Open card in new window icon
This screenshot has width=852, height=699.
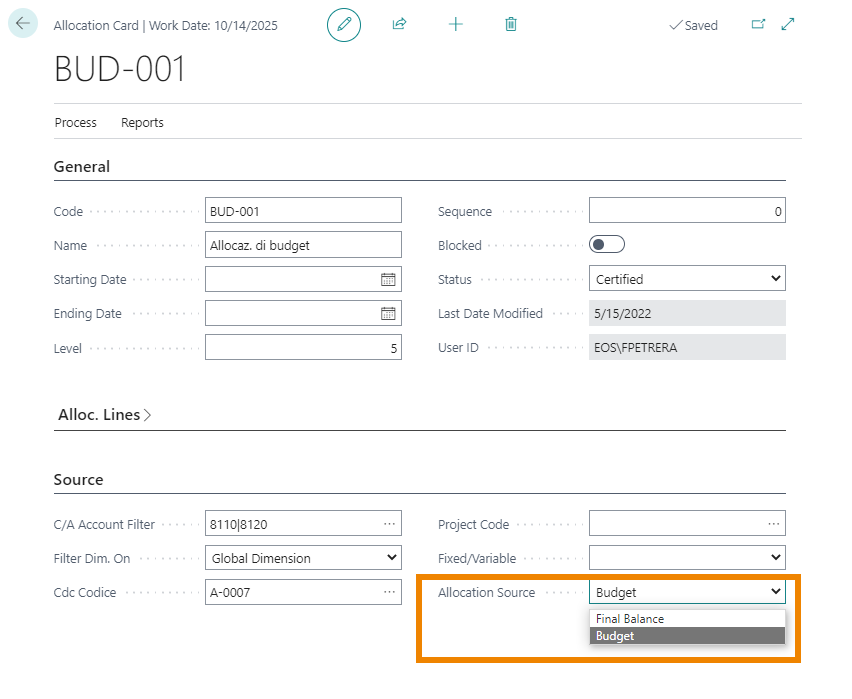(758, 24)
